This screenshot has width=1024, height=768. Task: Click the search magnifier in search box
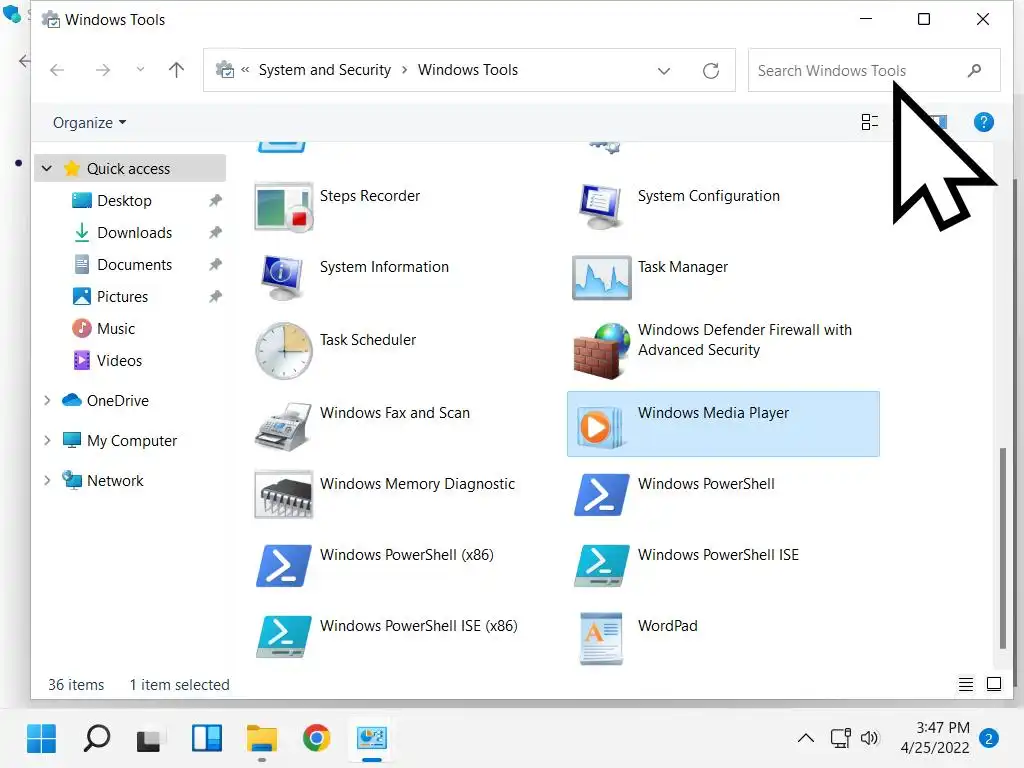(974, 70)
